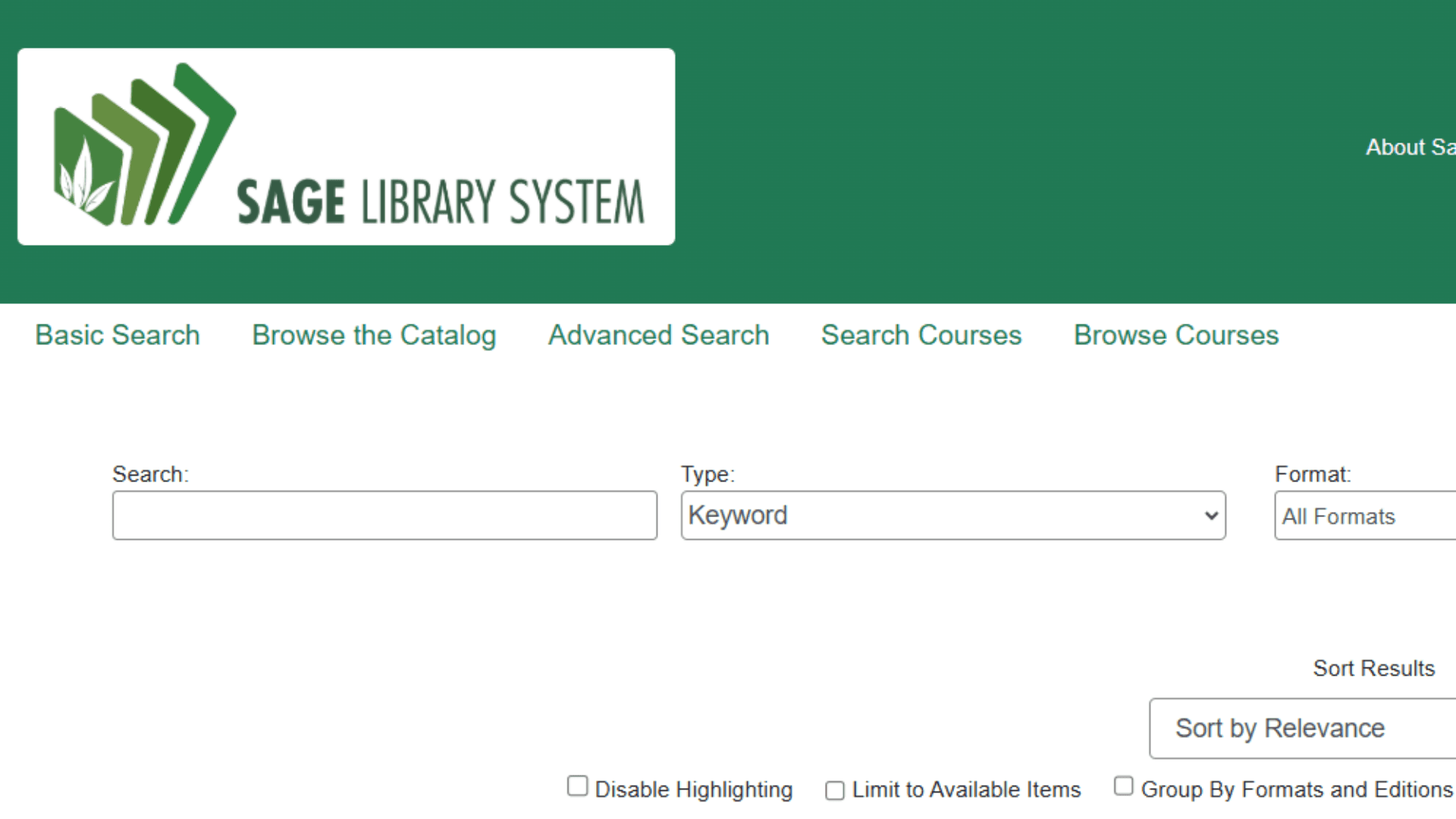Viewport: 1456px width, 819px height.
Task: Expand the All Formats dropdown
Action: coord(1365,516)
